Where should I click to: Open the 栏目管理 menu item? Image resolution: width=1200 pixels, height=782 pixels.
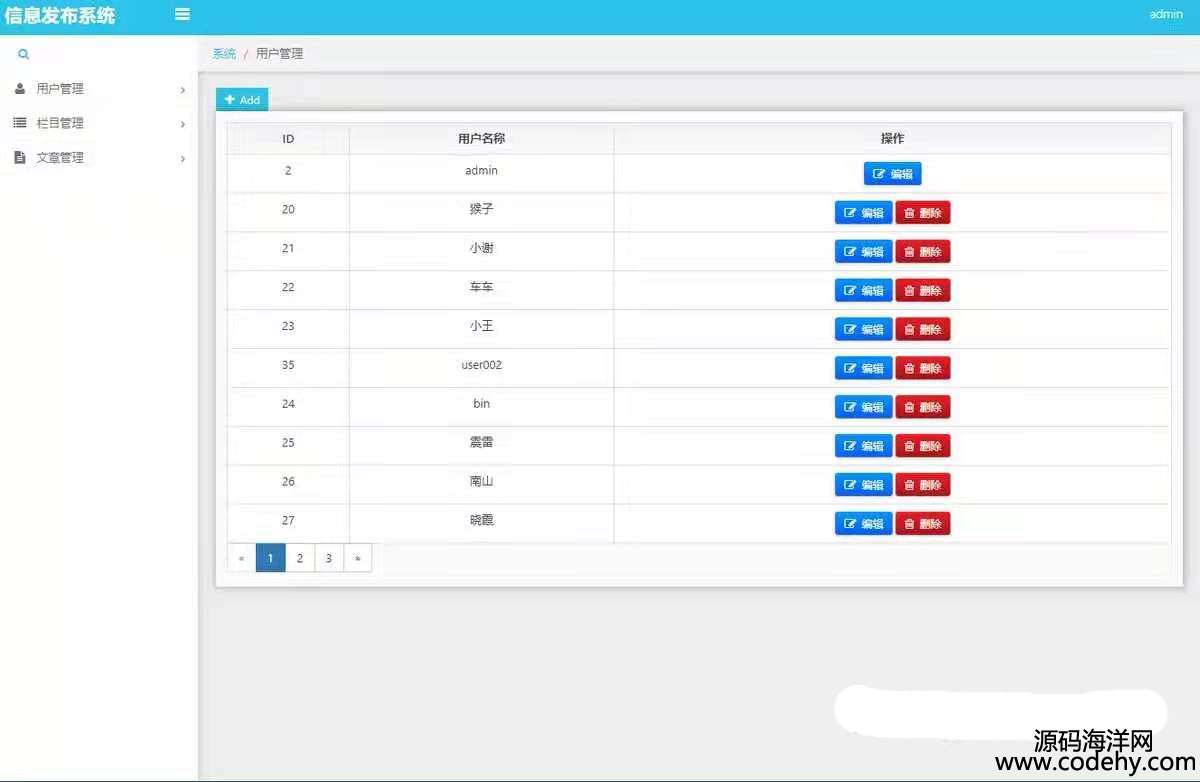click(60, 123)
